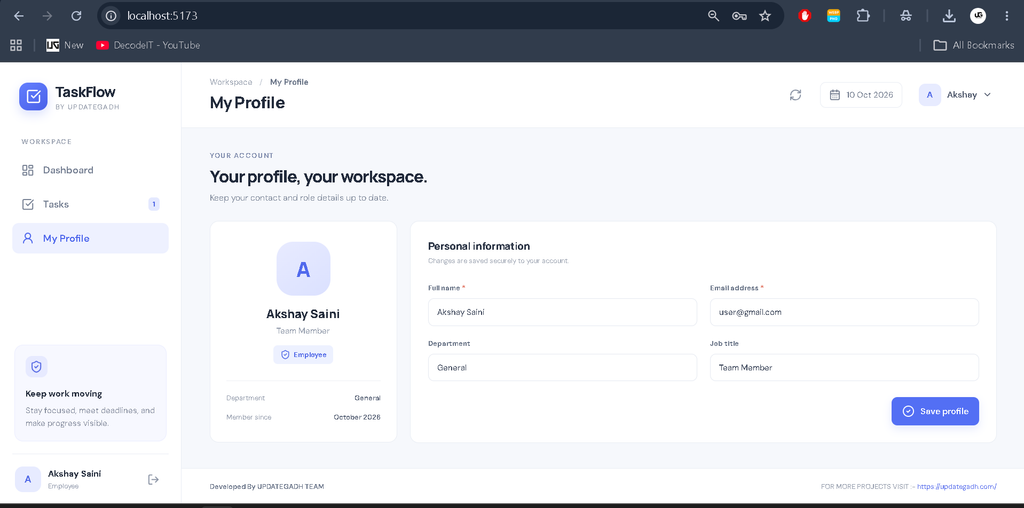
Task: Reload the page with browser reload icon
Action: 76,16
